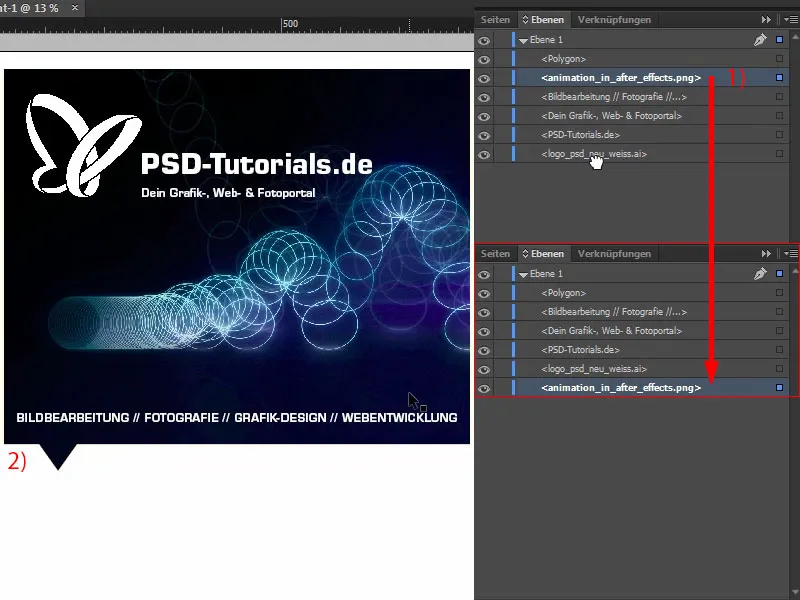Select Ebene 1 layer row in lower panel
This screenshot has height=600, width=800.
click(633, 274)
